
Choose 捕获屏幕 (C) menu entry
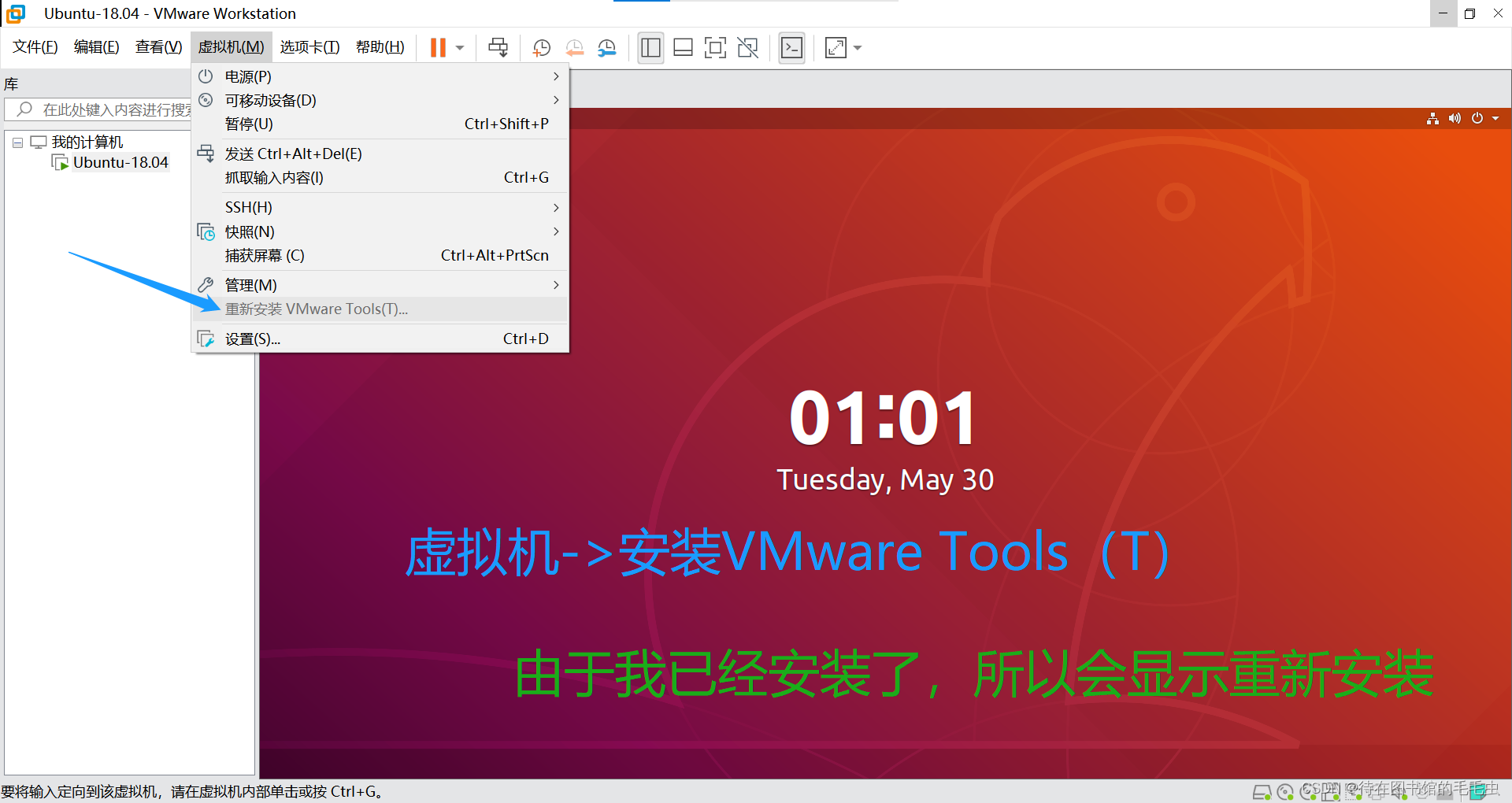[x=380, y=255]
